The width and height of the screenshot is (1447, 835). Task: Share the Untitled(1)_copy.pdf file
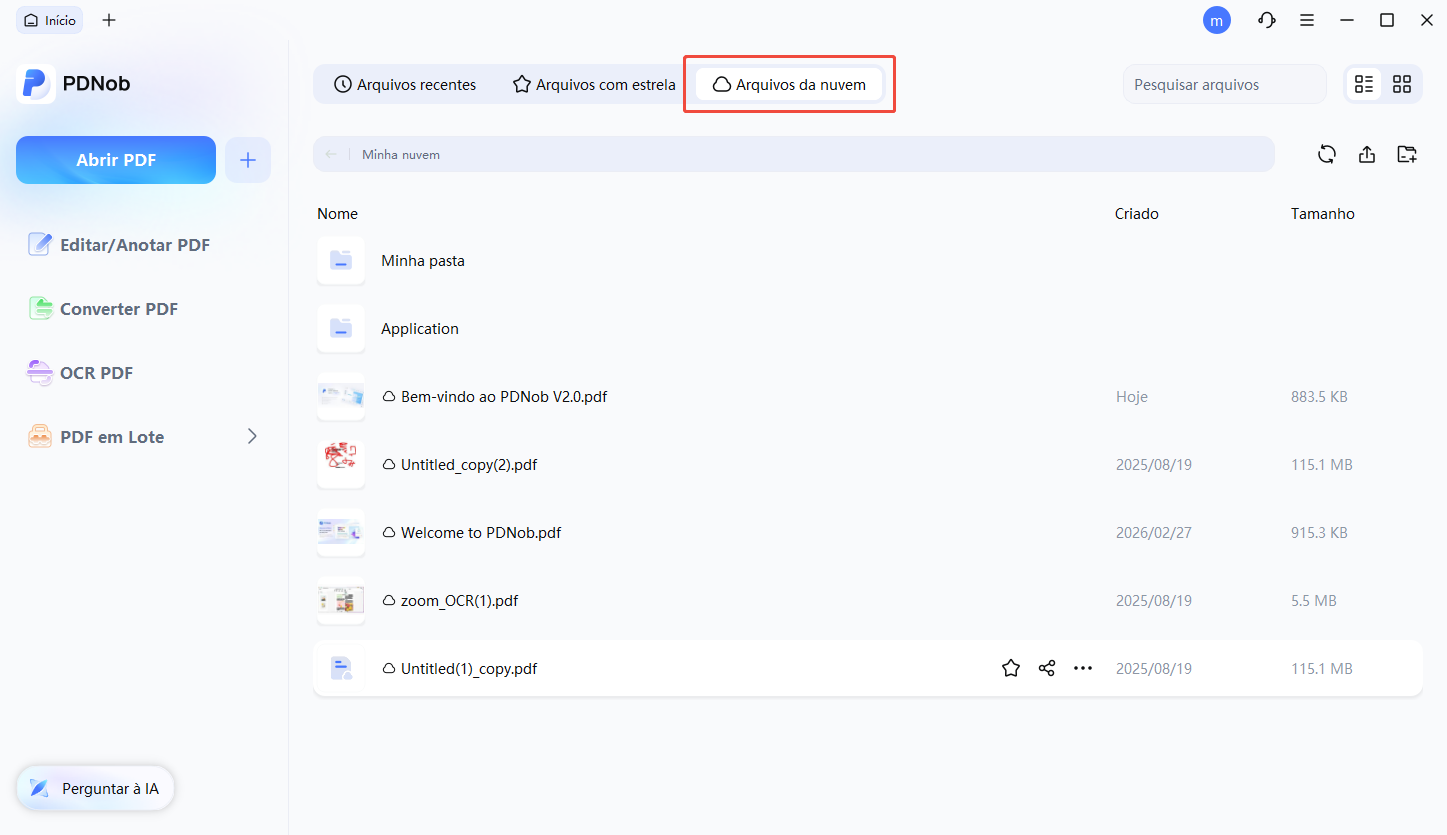point(1047,667)
